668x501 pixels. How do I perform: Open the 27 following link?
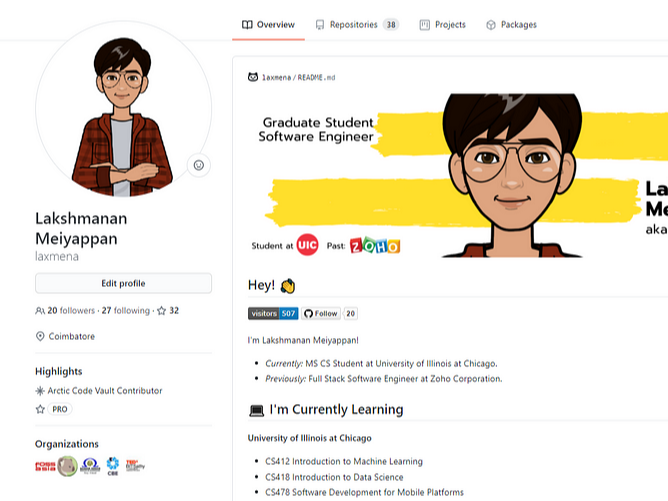pyautogui.click(x=125, y=311)
